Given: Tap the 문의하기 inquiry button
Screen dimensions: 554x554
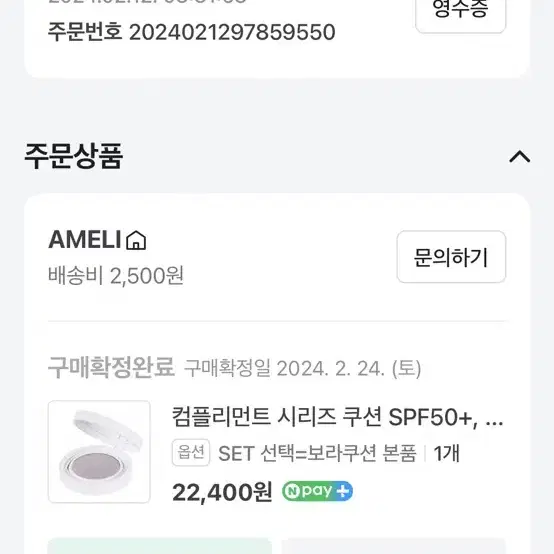Looking at the screenshot, I should [x=451, y=257].
